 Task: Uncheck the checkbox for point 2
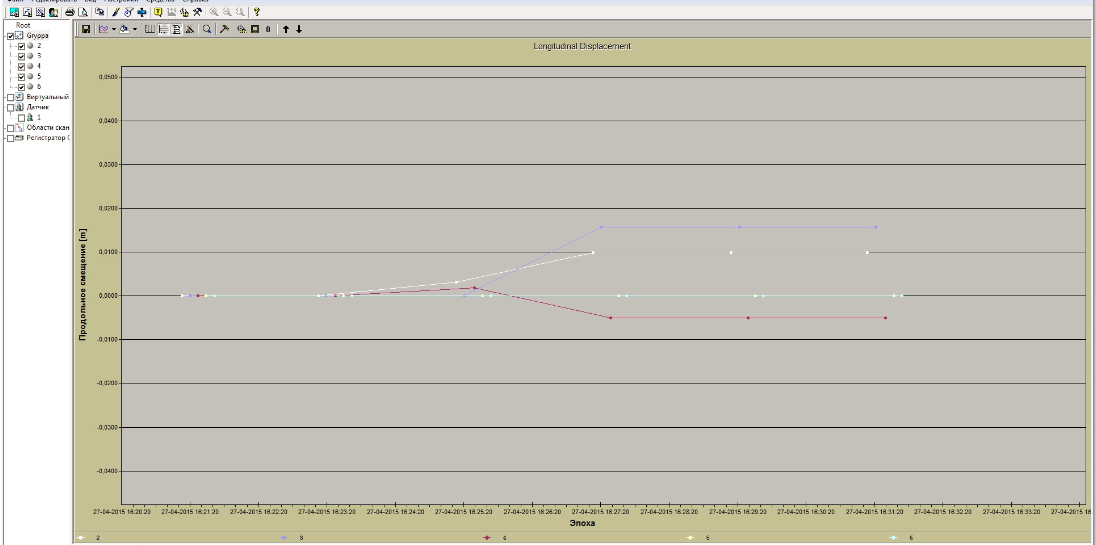(21, 46)
